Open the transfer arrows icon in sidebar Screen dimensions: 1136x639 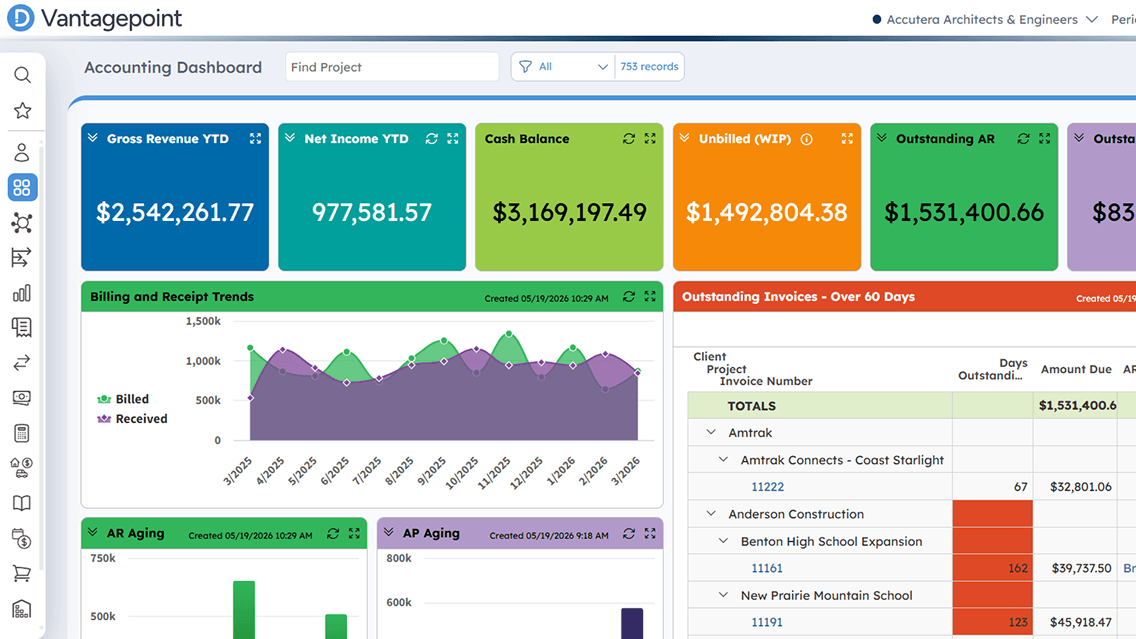(22, 362)
